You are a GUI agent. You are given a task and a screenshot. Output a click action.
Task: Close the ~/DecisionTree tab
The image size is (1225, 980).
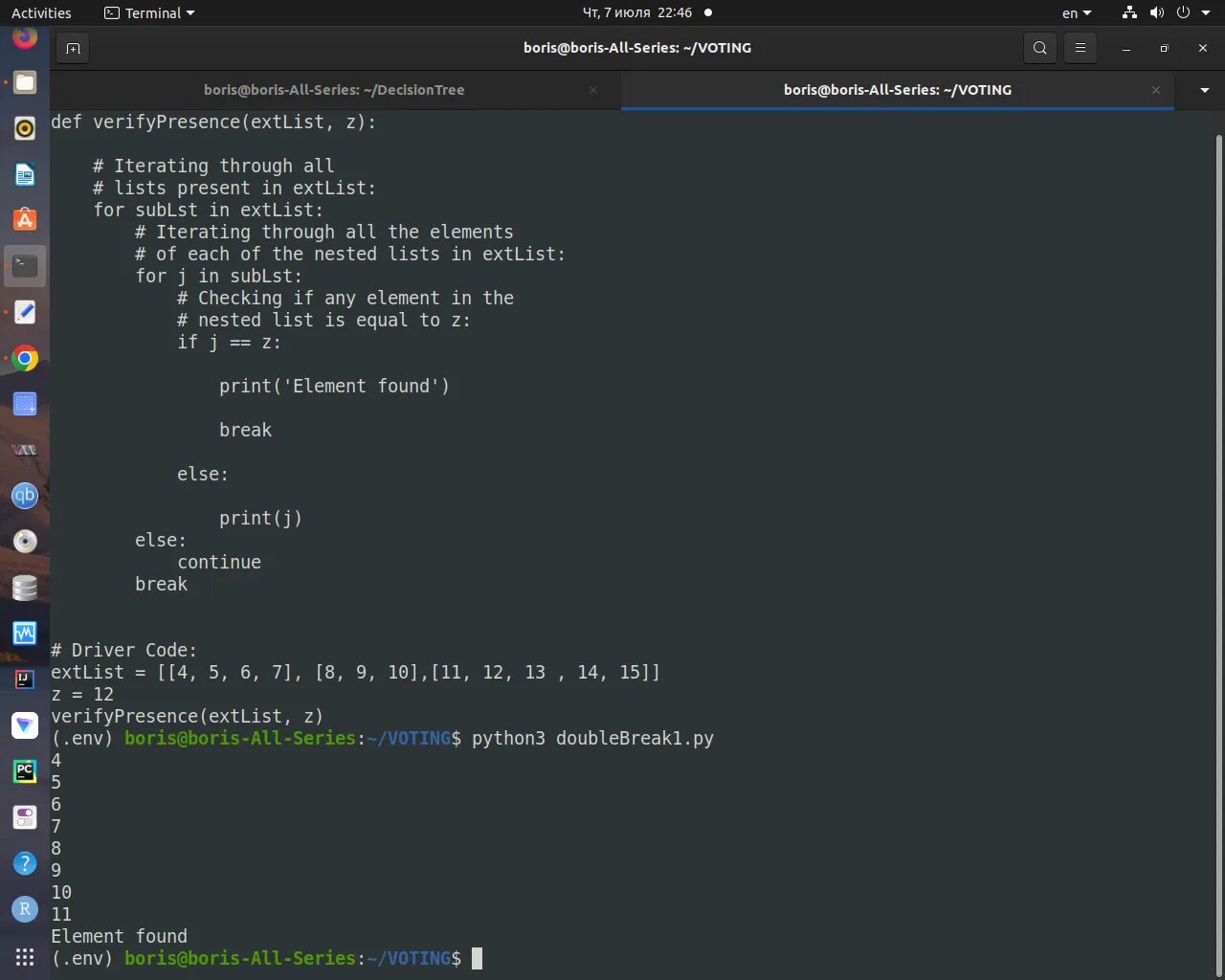click(x=593, y=90)
